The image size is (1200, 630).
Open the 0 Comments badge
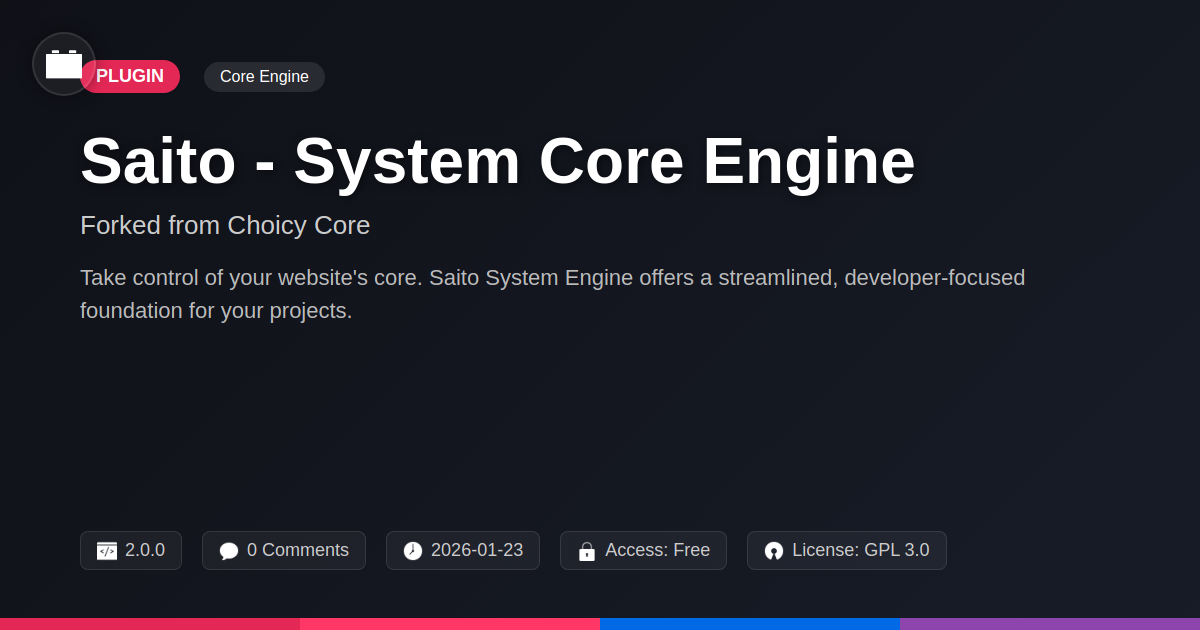pyautogui.click(x=284, y=550)
